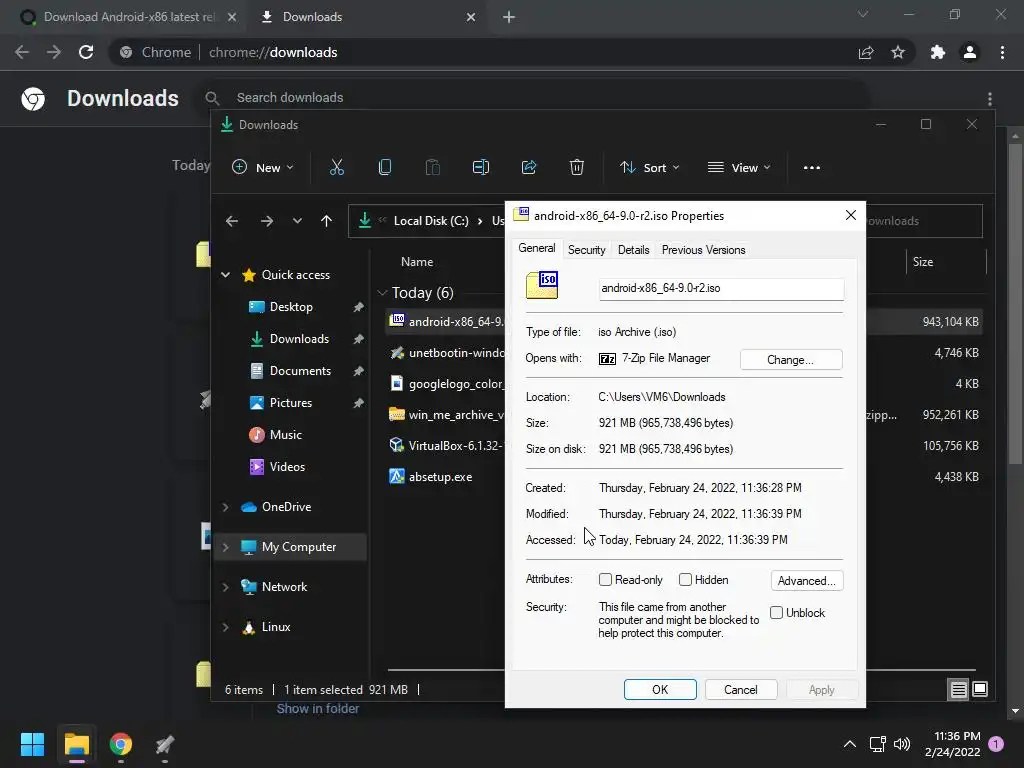Select absetup.exe in file list

coord(440,477)
